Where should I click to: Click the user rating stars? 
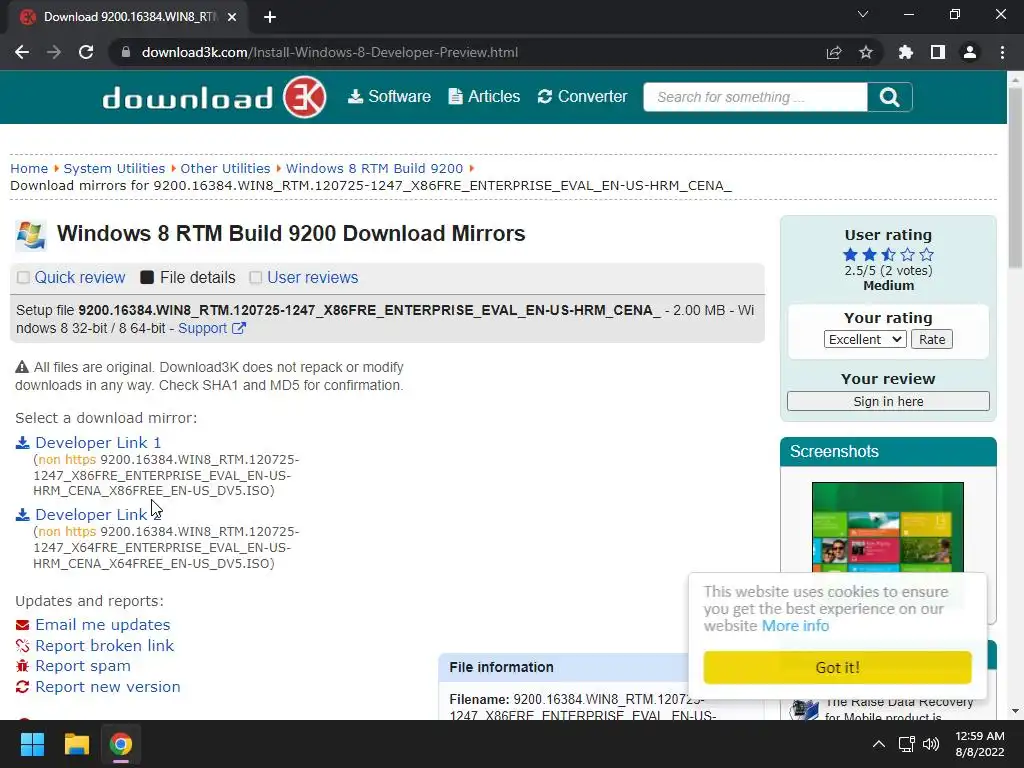click(x=888, y=255)
